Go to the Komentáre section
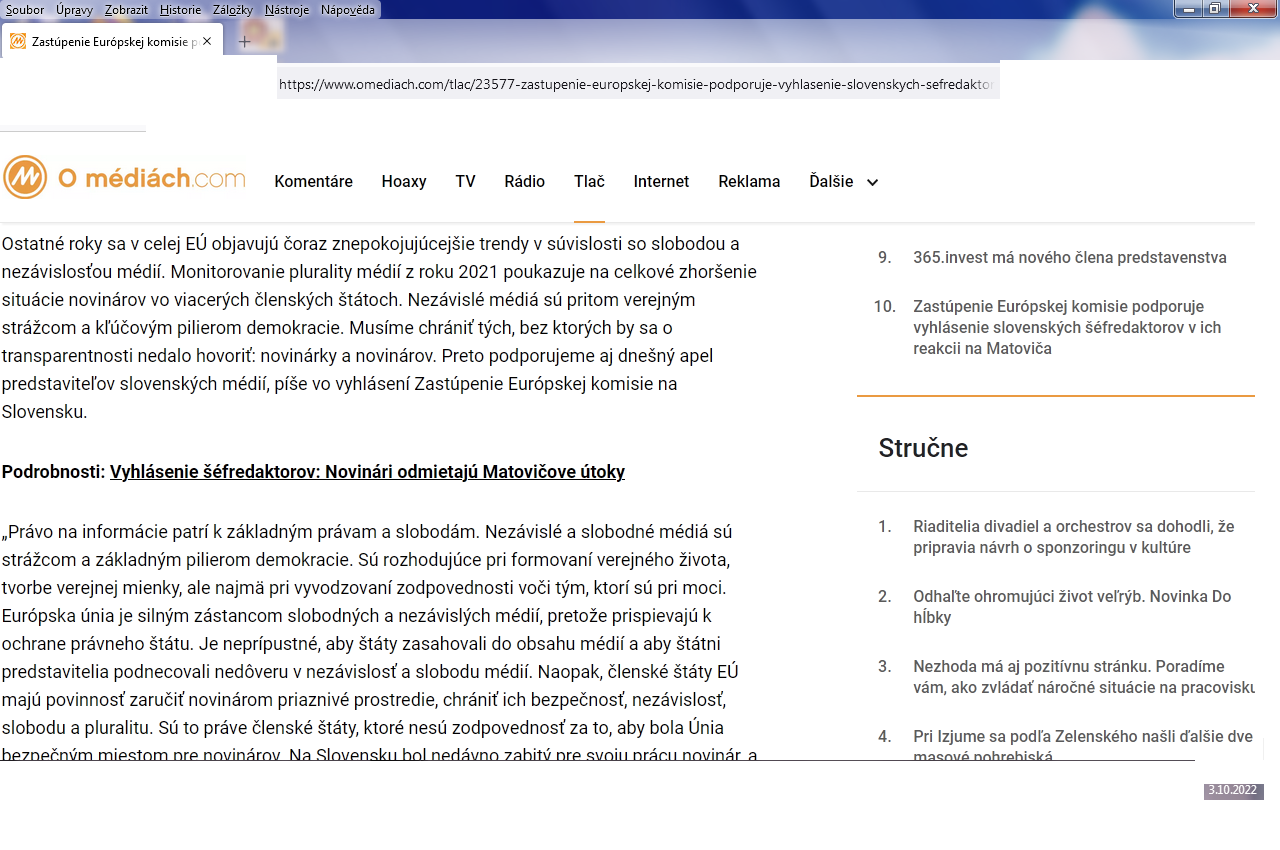The width and height of the screenshot is (1280, 850). click(x=314, y=182)
